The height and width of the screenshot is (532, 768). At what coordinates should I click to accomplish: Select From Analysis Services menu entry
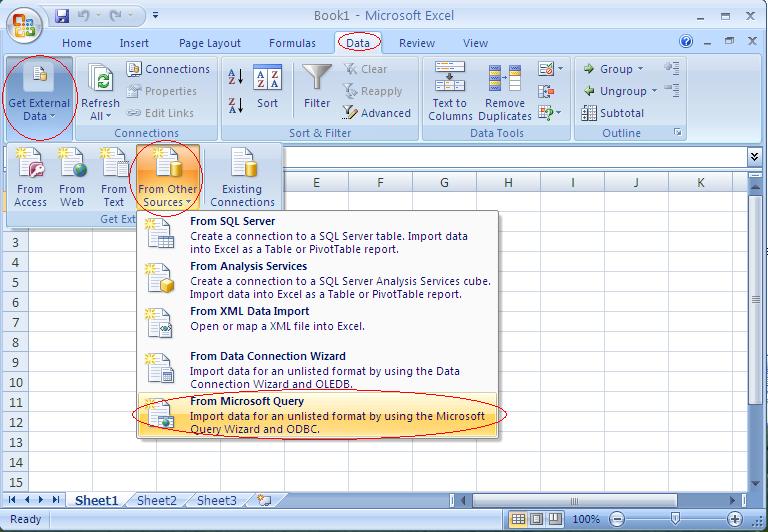317,280
